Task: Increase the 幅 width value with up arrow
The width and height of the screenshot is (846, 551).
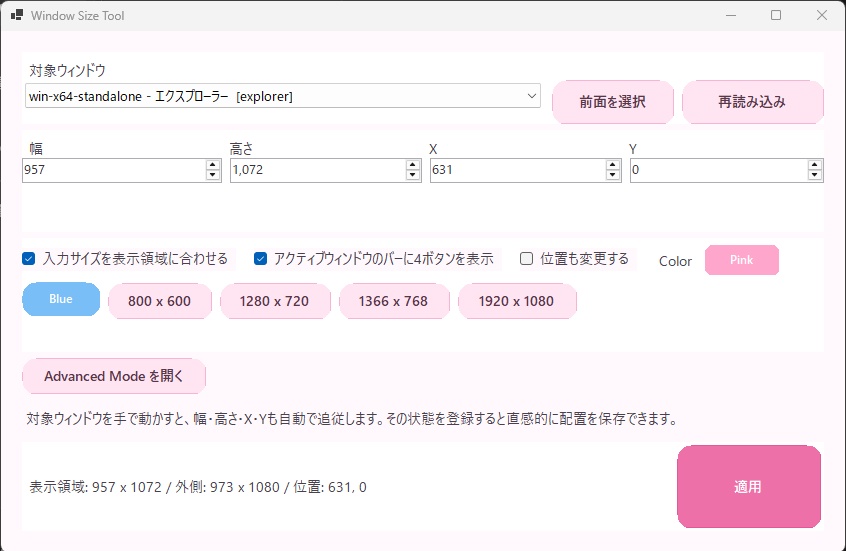Action: pos(213,165)
